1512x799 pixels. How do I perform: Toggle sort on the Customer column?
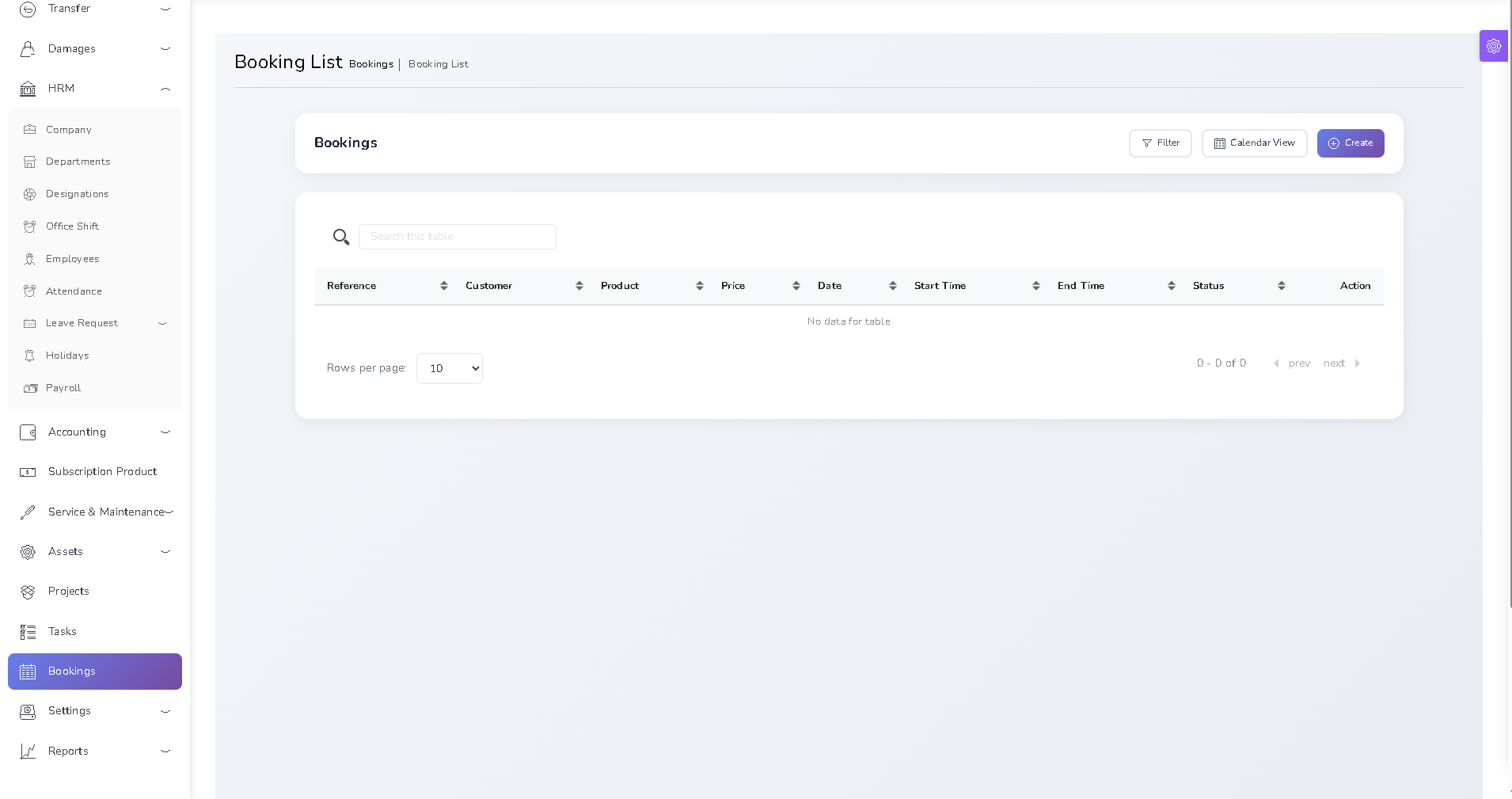[579, 286]
